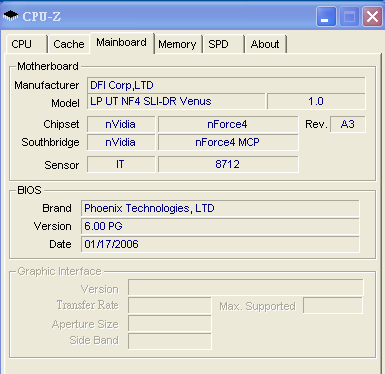
Task: Open the SPD tab
Action: point(224,44)
